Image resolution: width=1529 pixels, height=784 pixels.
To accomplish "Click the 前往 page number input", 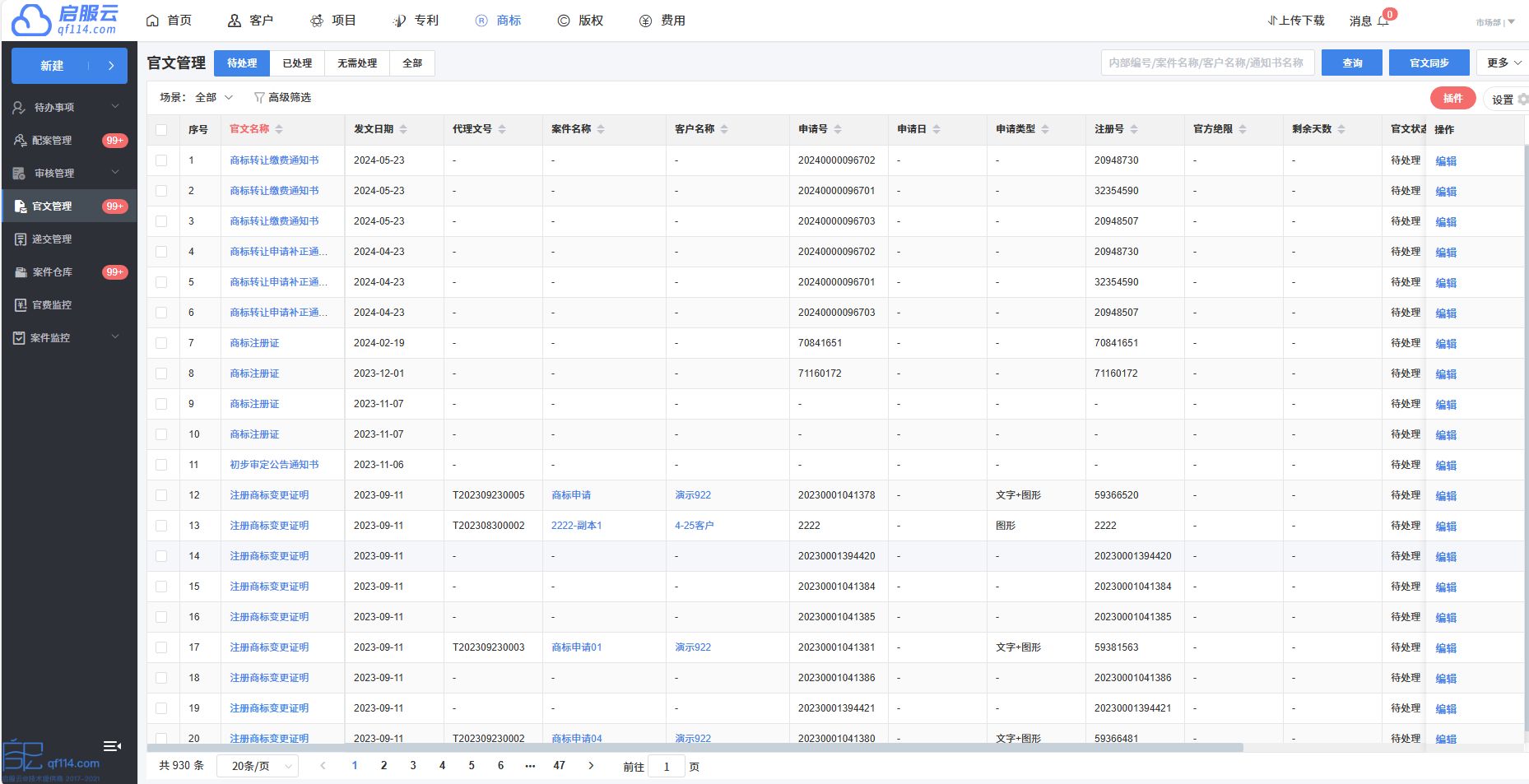I will click(x=667, y=767).
